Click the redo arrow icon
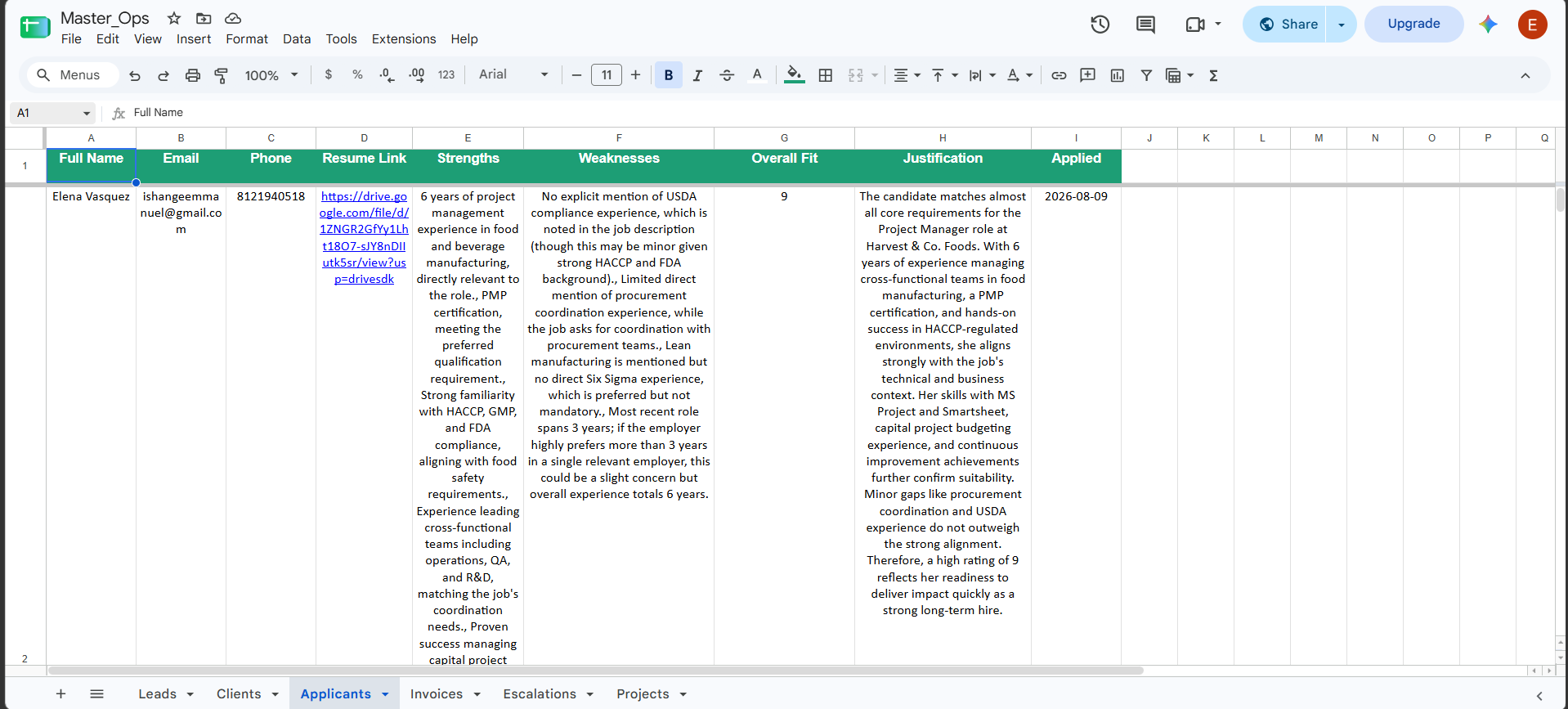The image size is (1568, 709). point(164,75)
